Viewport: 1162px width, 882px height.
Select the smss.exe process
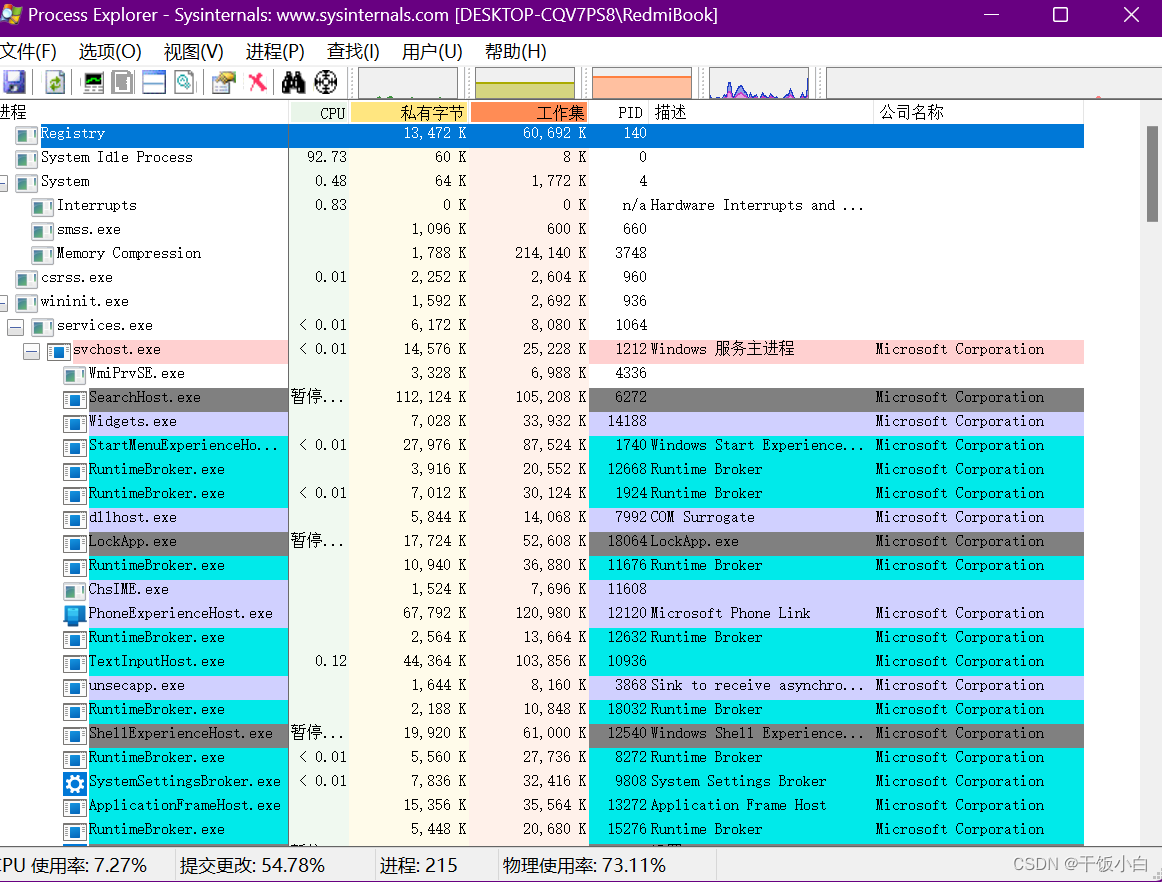[x=89, y=230]
